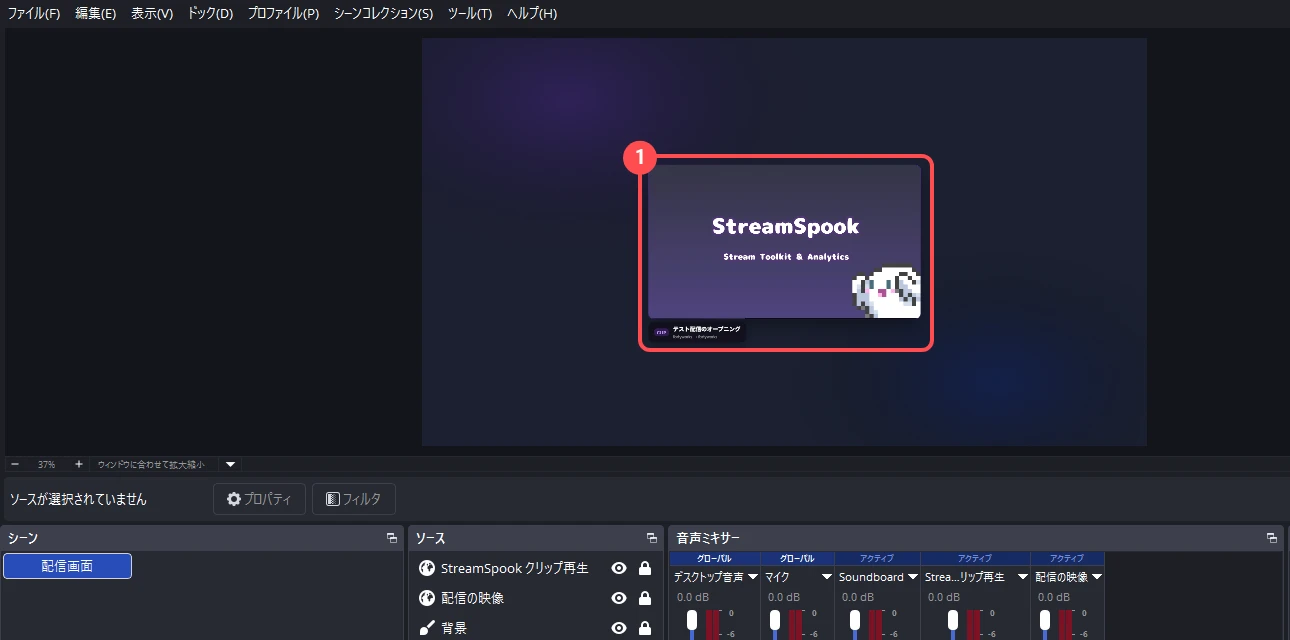1290x640 pixels.
Task: Toggle visibility of 配信の映像 source
Action: pyautogui.click(x=619, y=598)
